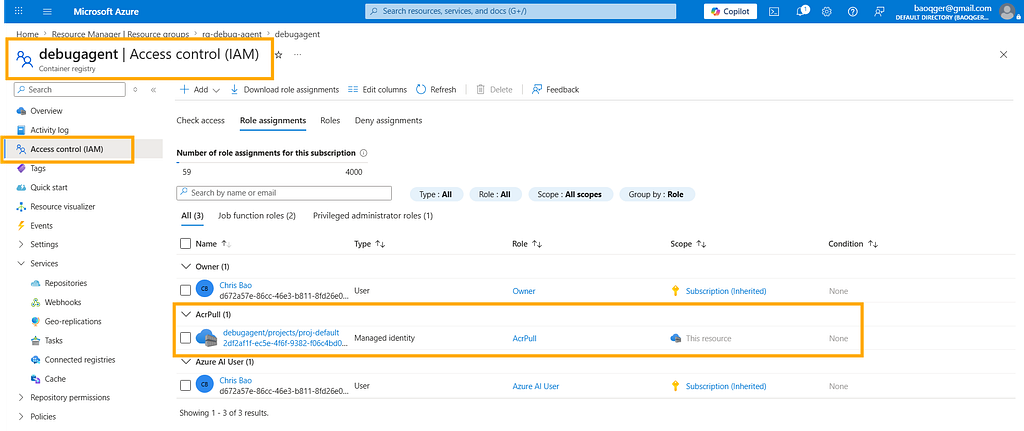
Task: Launch Cloud Shell from the top bar
Action: pyautogui.click(x=774, y=11)
